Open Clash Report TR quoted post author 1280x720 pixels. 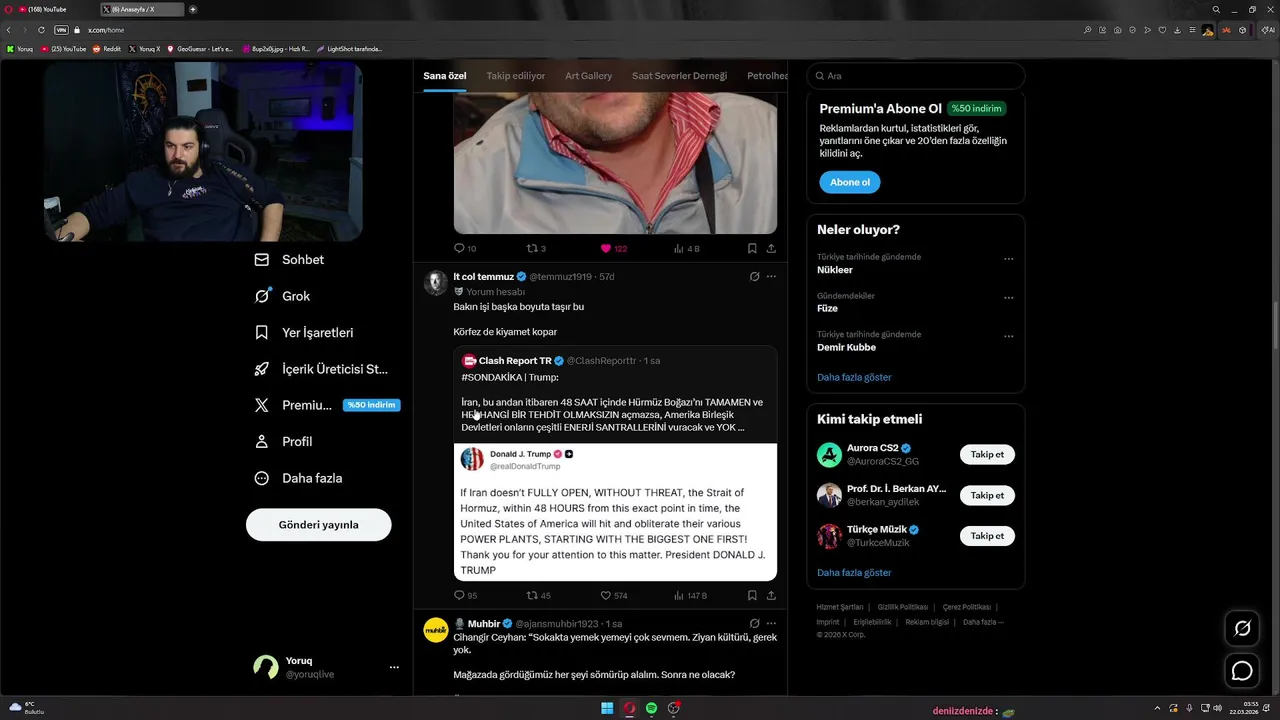[515, 361]
